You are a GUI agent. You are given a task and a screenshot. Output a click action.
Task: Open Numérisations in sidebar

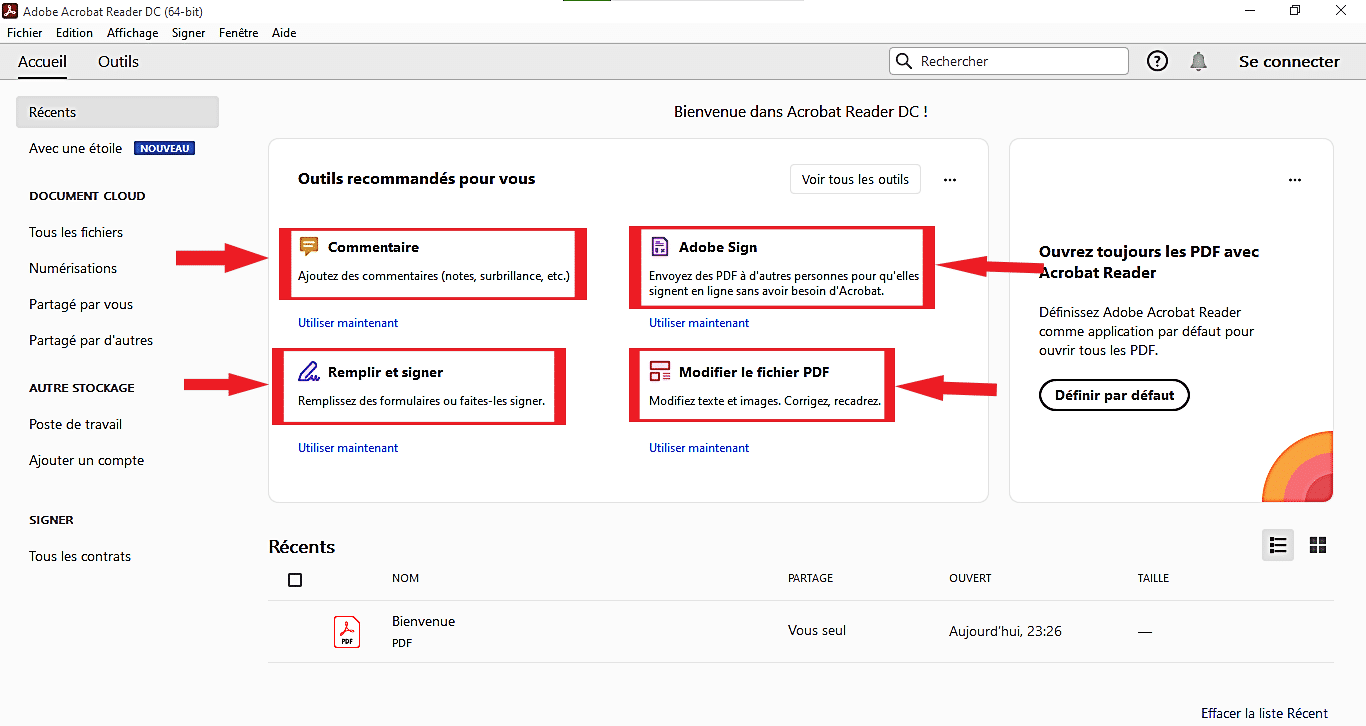pyautogui.click(x=73, y=268)
